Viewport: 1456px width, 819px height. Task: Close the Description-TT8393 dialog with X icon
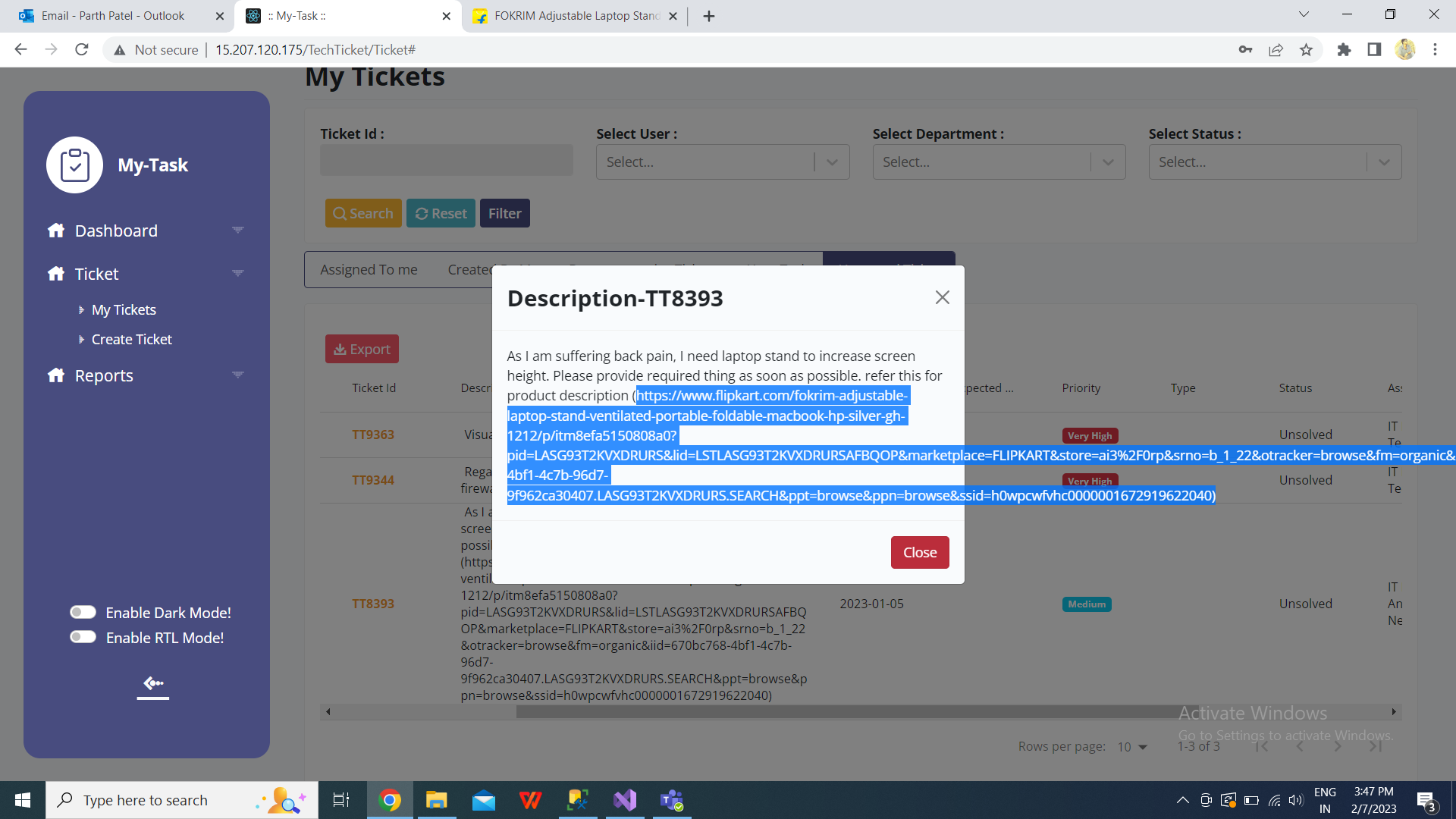coord(942,297)
